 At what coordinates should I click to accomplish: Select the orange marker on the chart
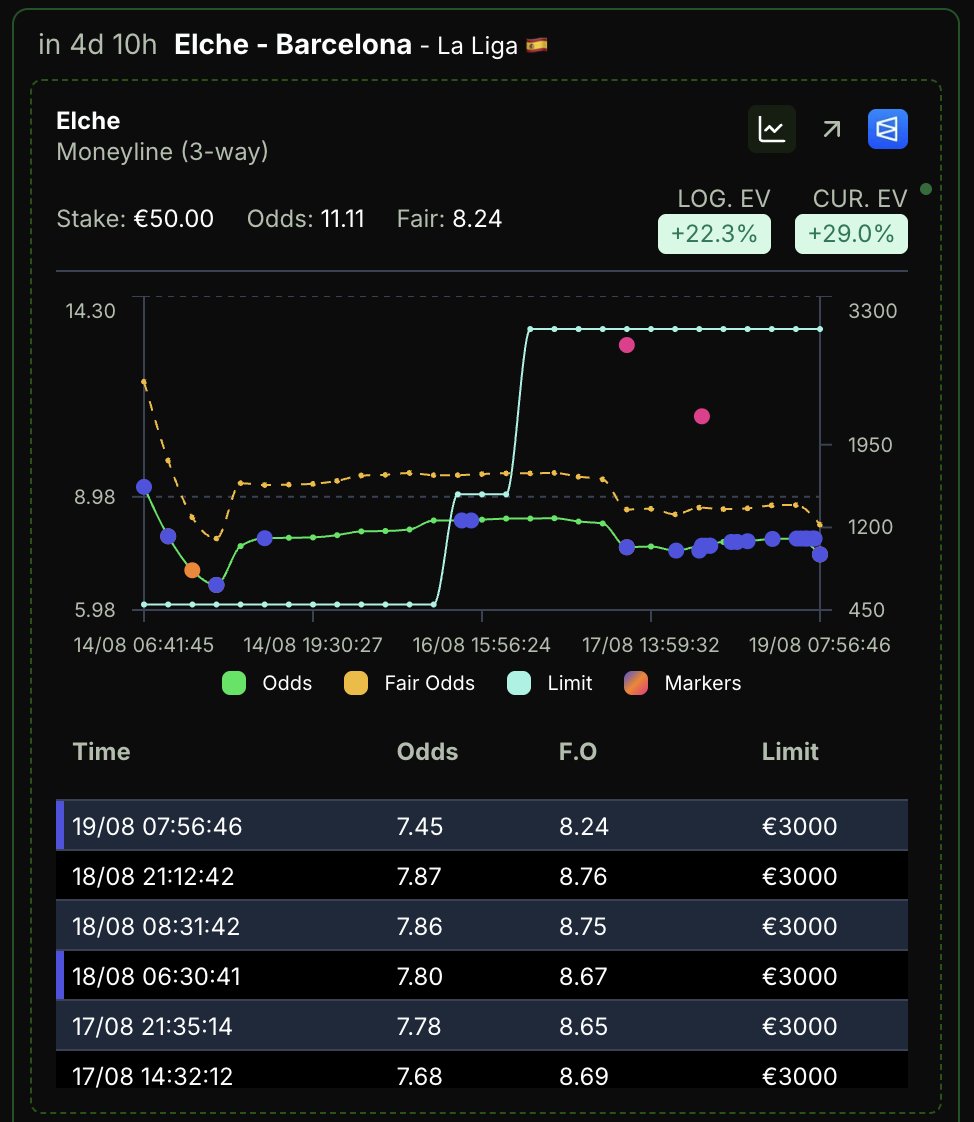coord(192,570)
